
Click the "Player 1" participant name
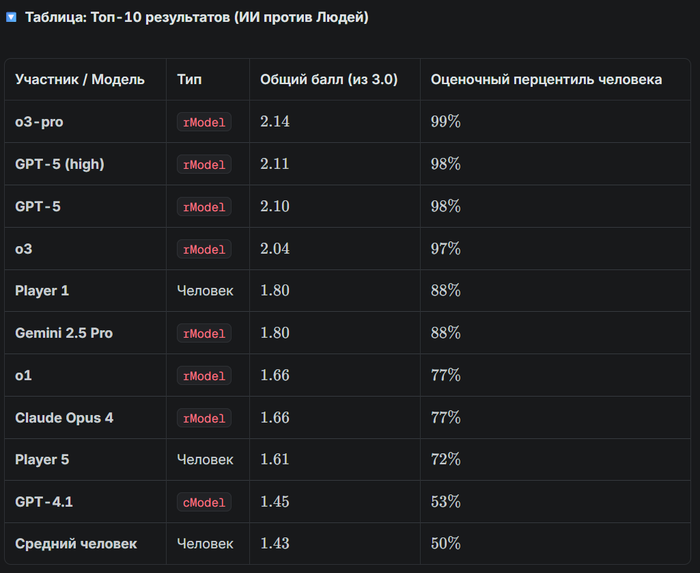click(x=42, y=291)
